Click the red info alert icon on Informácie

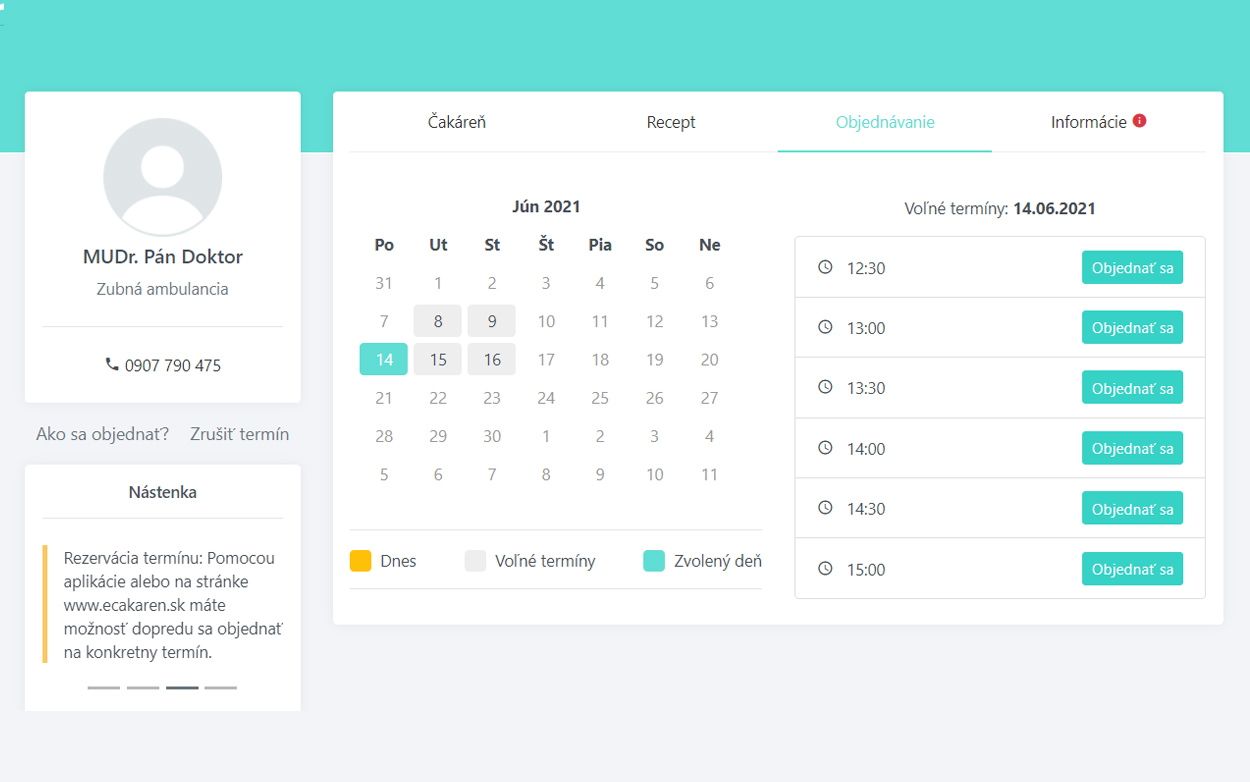tap(1139, 121)
